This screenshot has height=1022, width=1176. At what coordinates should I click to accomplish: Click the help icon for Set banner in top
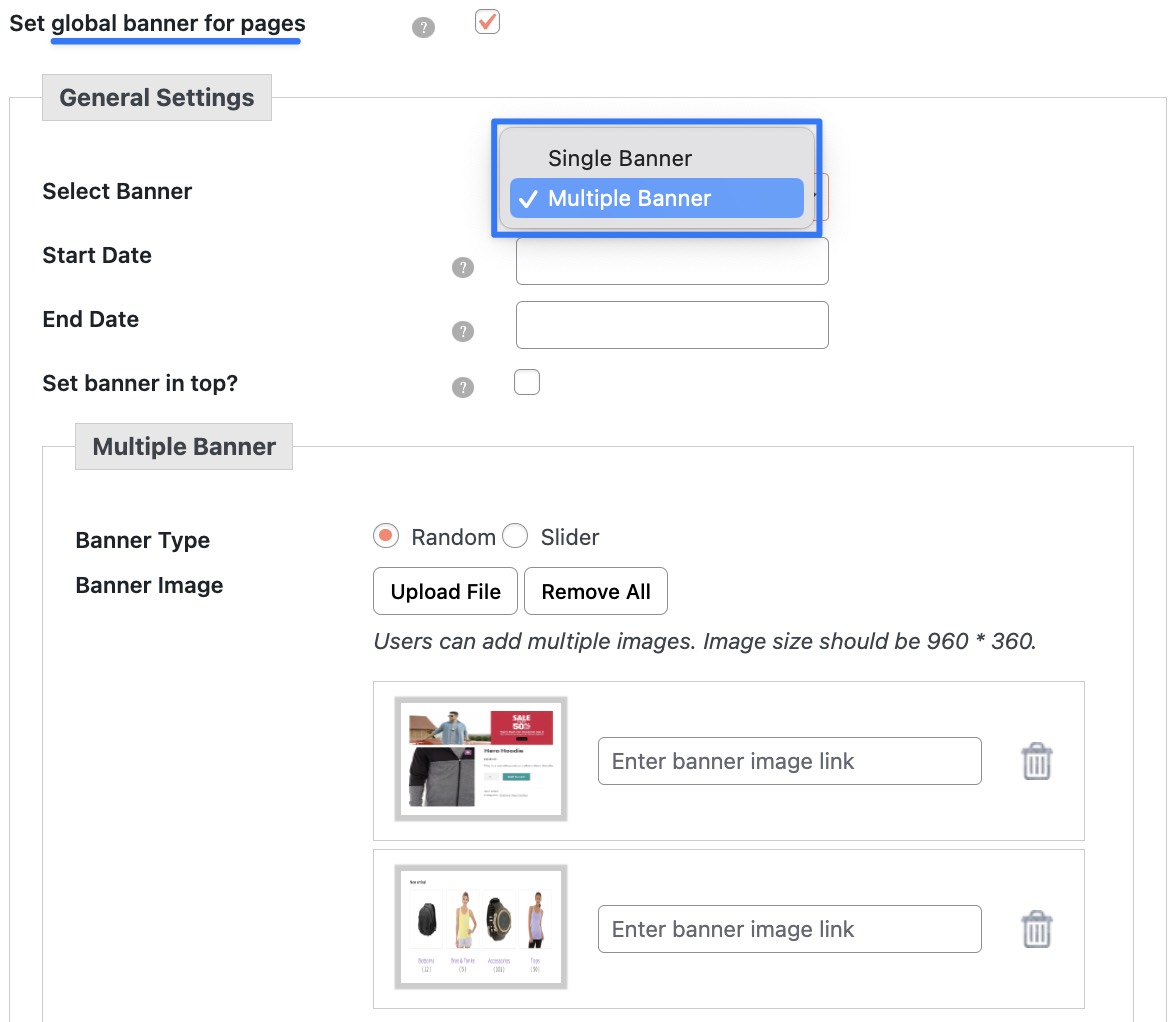[462, 387]
